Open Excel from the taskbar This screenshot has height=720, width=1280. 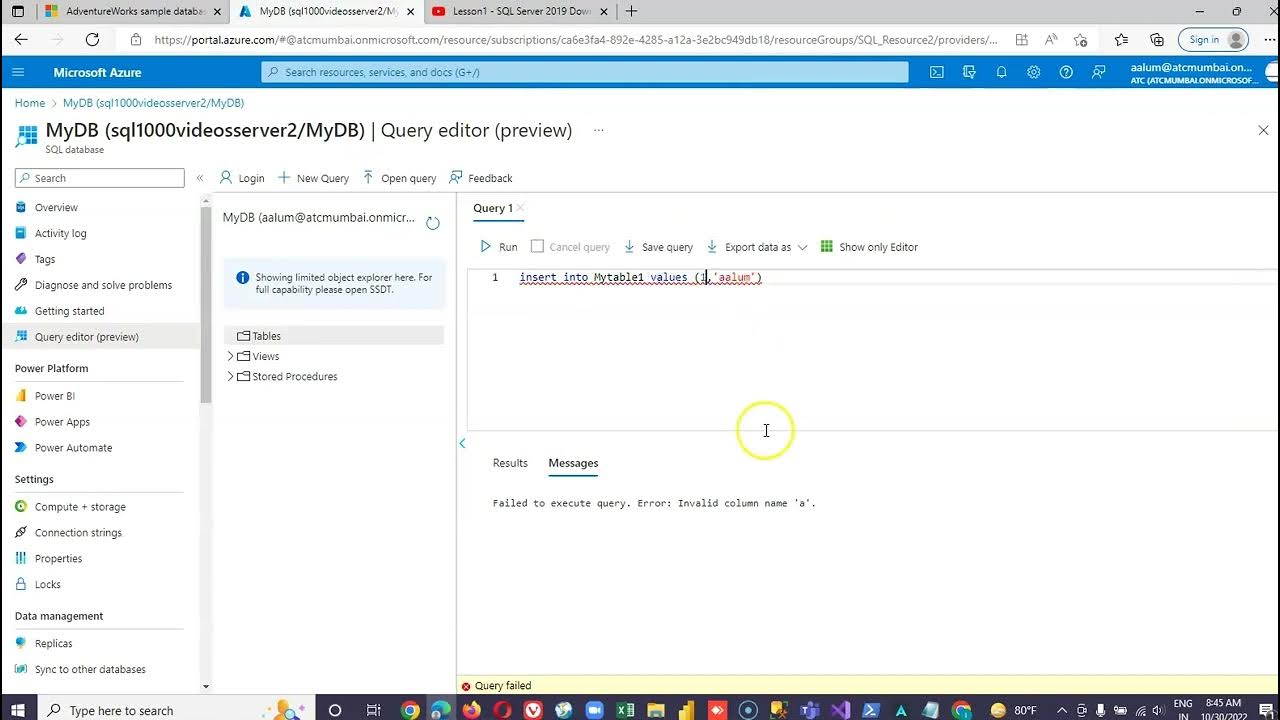point(625,710)
